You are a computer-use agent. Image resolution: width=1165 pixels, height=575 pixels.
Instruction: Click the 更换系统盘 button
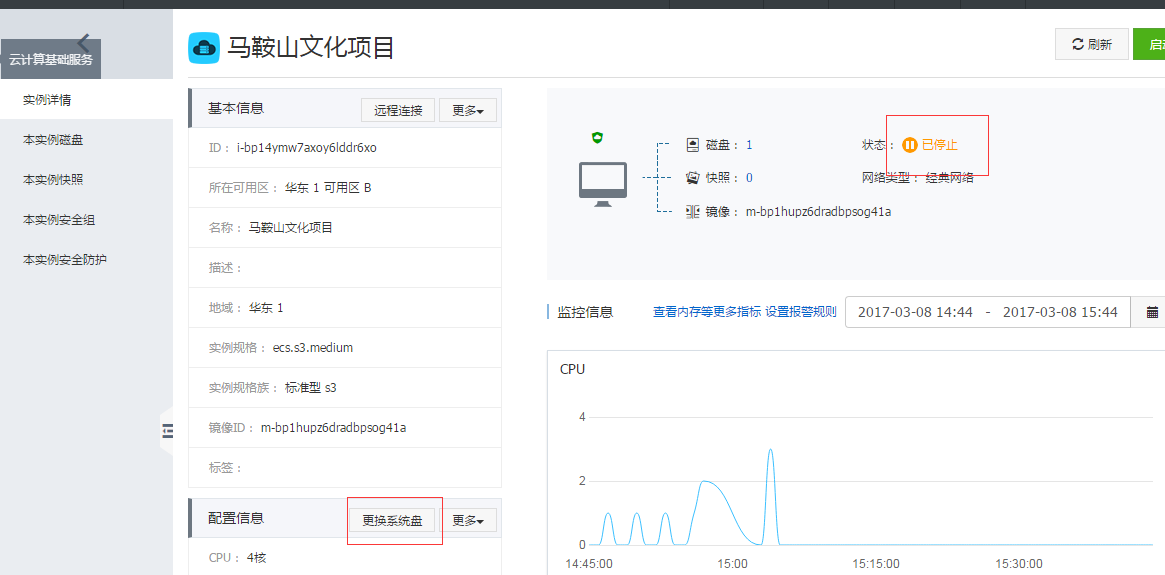coord(392,521)
